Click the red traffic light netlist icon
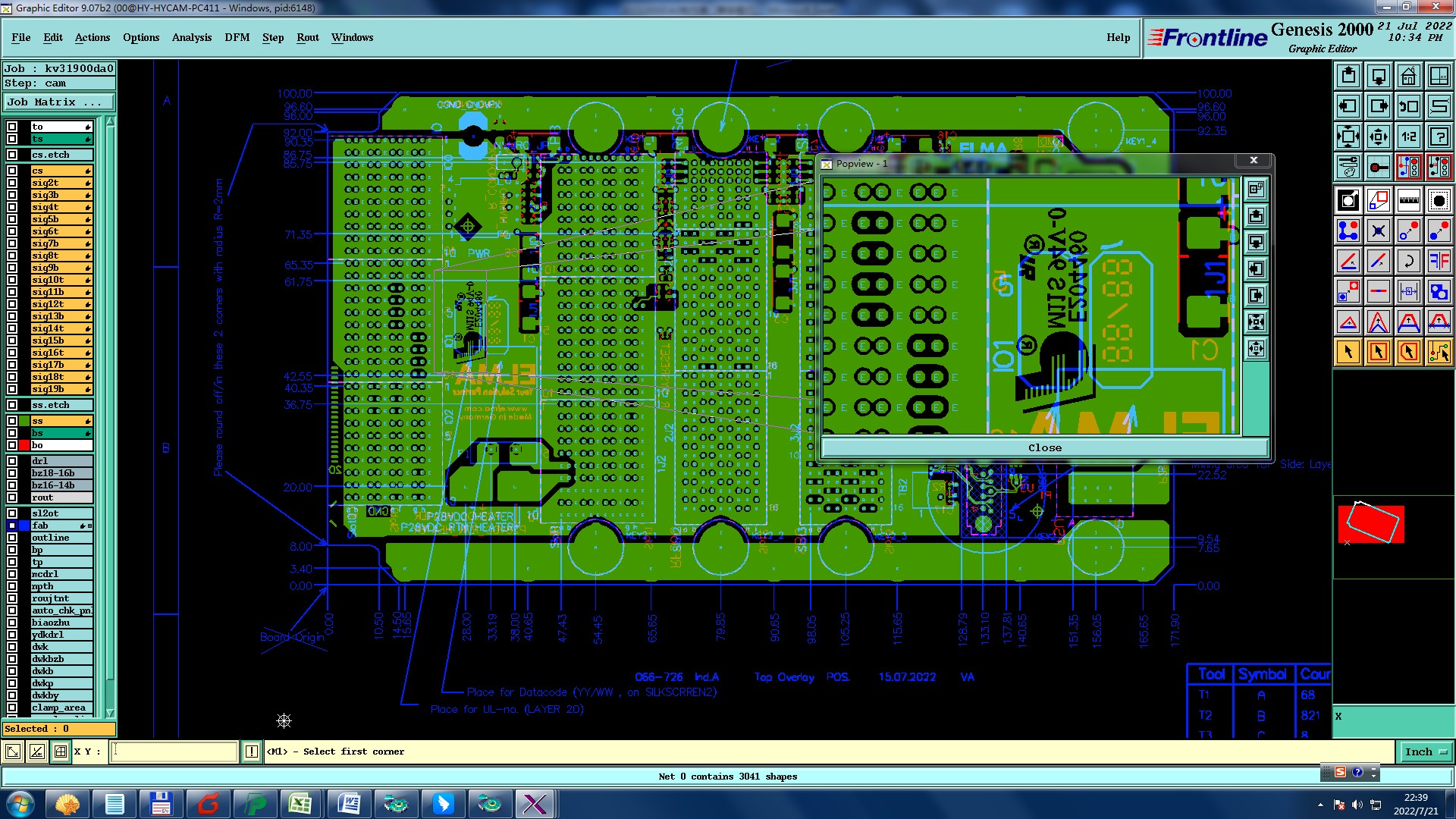The width and height of the screenshot is (1456, 819). point(1409,167)
